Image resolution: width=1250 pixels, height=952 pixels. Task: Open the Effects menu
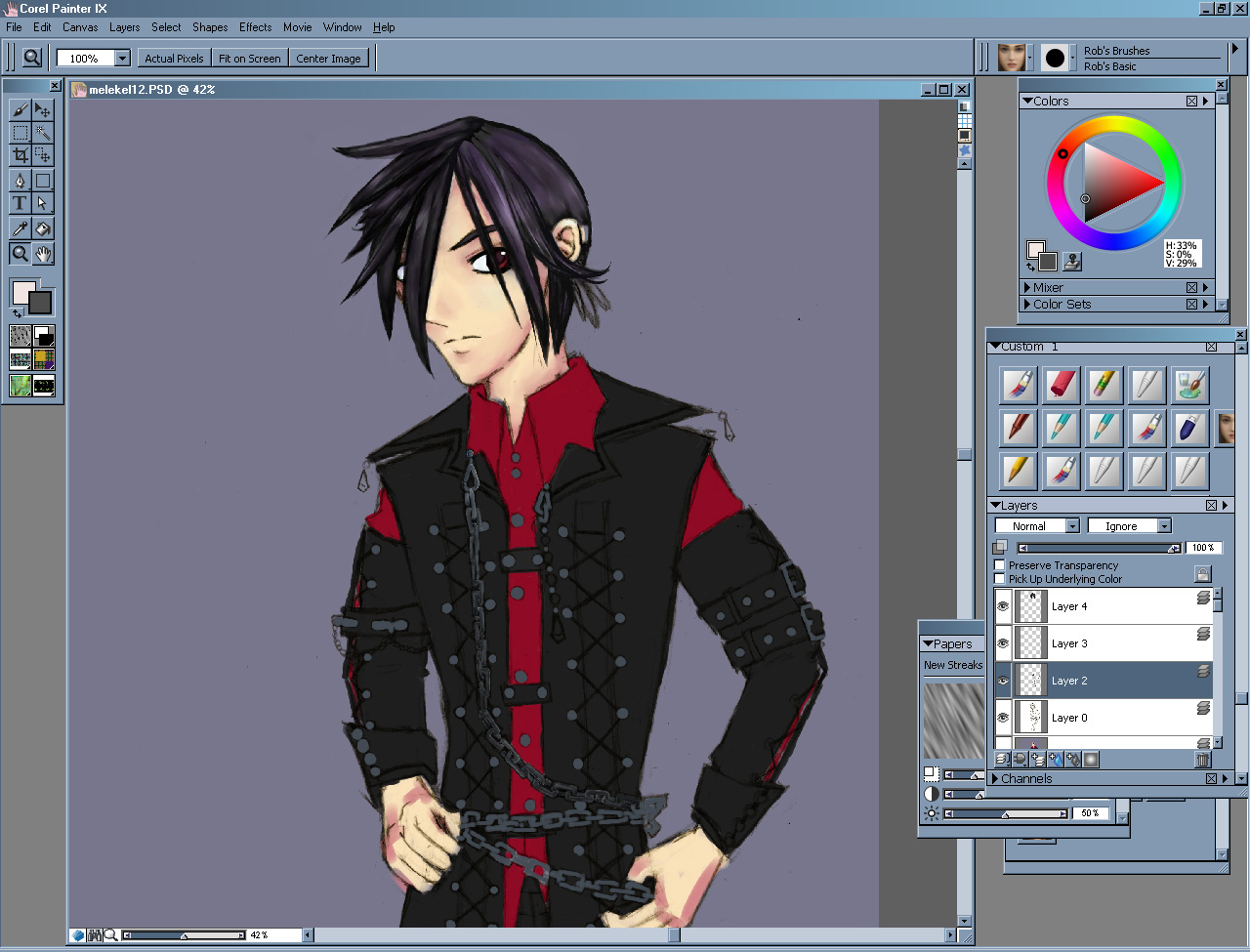pos(255,27)
